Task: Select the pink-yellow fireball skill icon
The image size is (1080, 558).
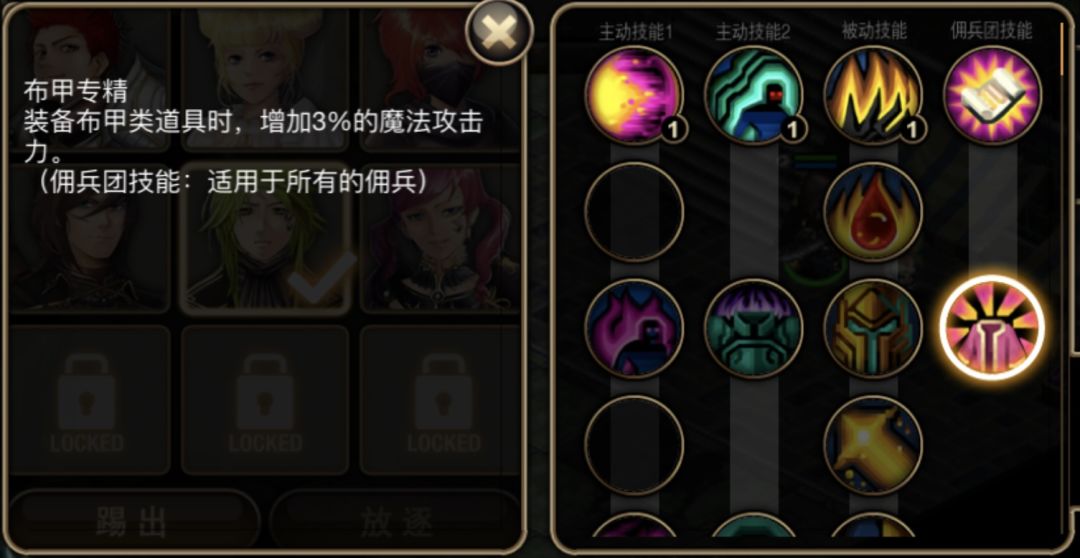Action: pos(634,95)
